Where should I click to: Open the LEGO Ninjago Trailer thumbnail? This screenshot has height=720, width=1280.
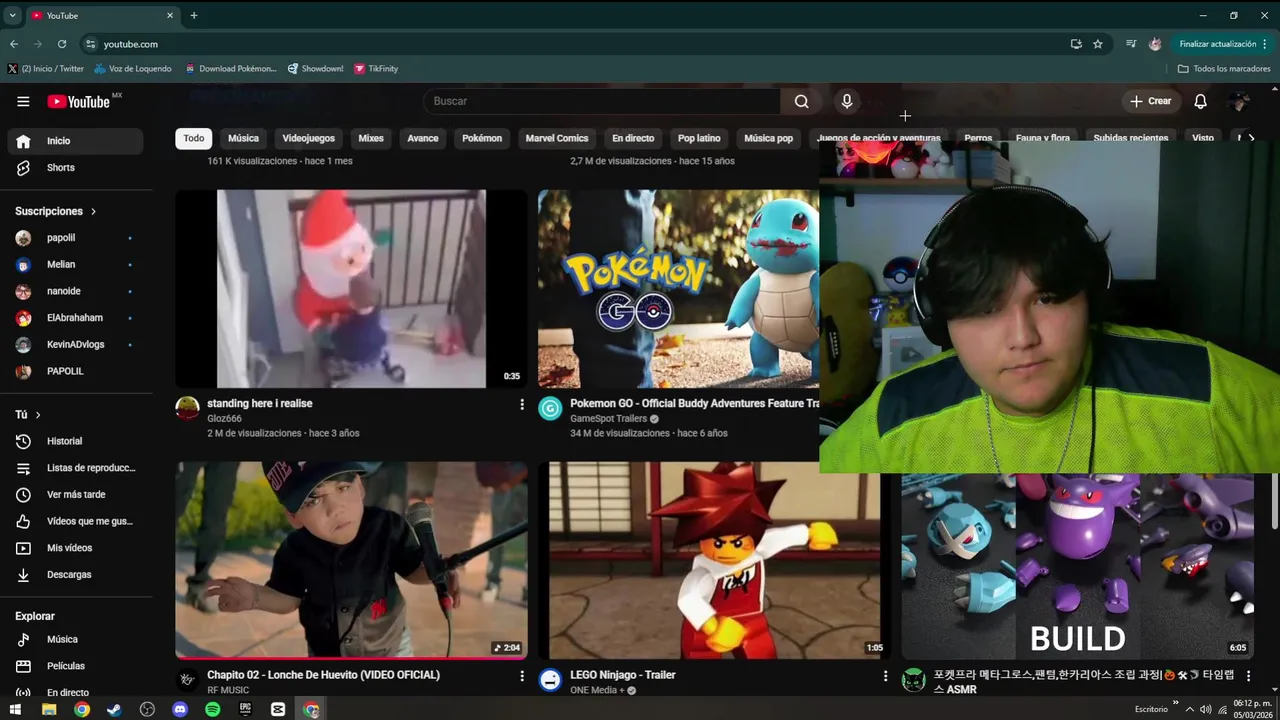point(714,561)
